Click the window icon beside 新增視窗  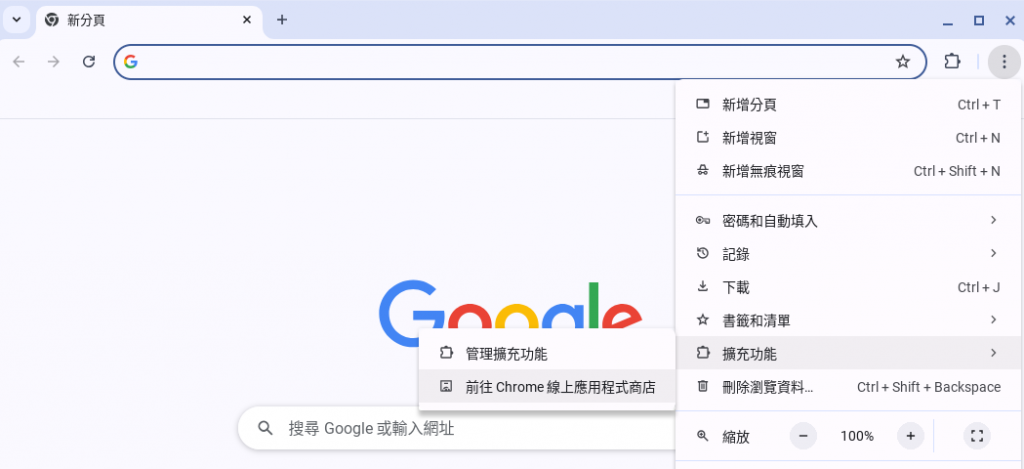pyautogui.click(x=703, y=137)
